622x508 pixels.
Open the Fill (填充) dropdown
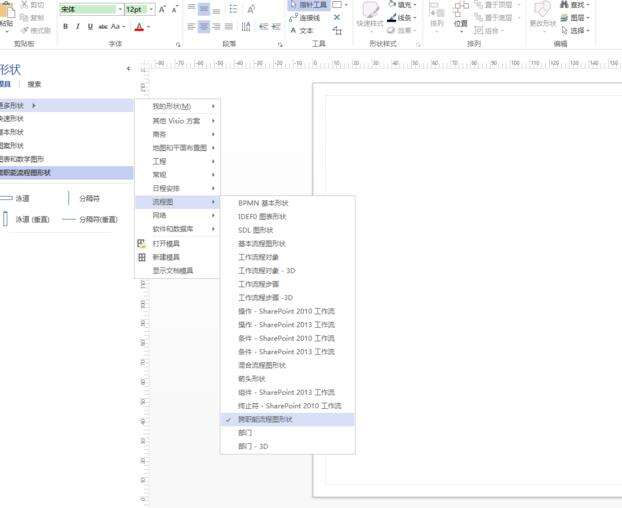point(402,5)
